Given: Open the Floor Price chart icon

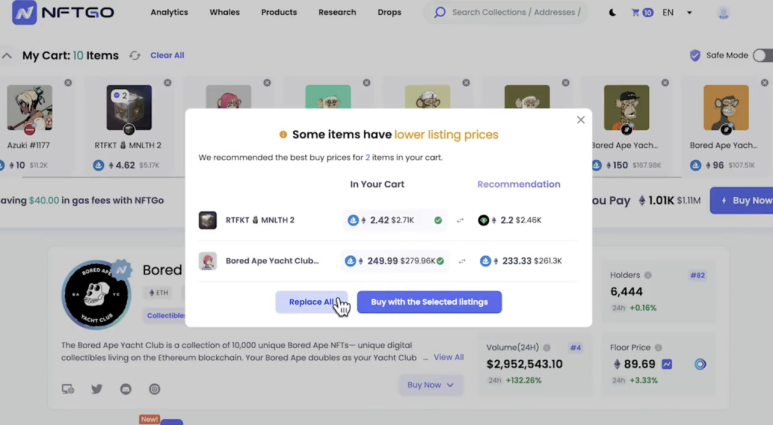Looking at the screenshot, I should (667, 364).
